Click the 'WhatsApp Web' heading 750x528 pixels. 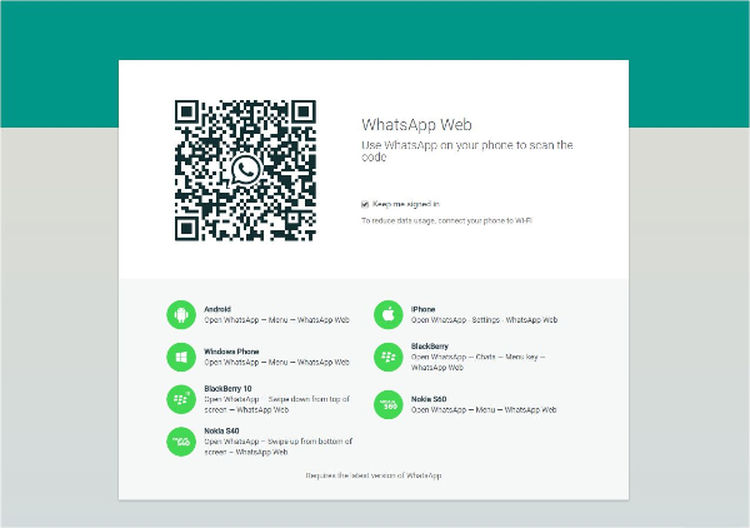coord(416,125)
